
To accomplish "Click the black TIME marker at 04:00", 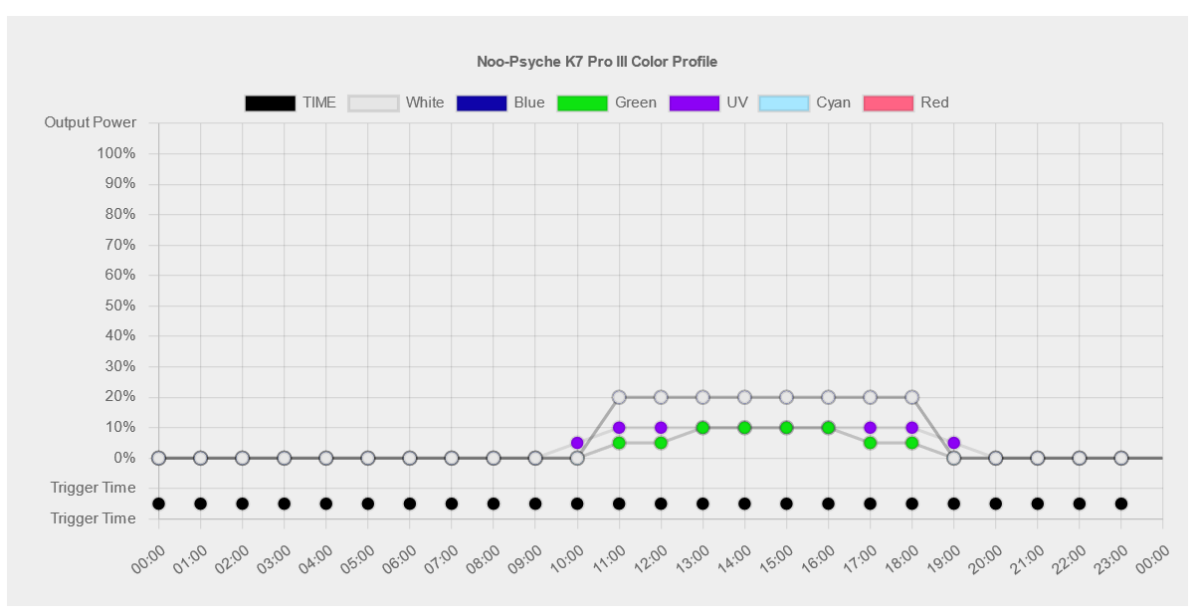I will [x=326, y=504].
